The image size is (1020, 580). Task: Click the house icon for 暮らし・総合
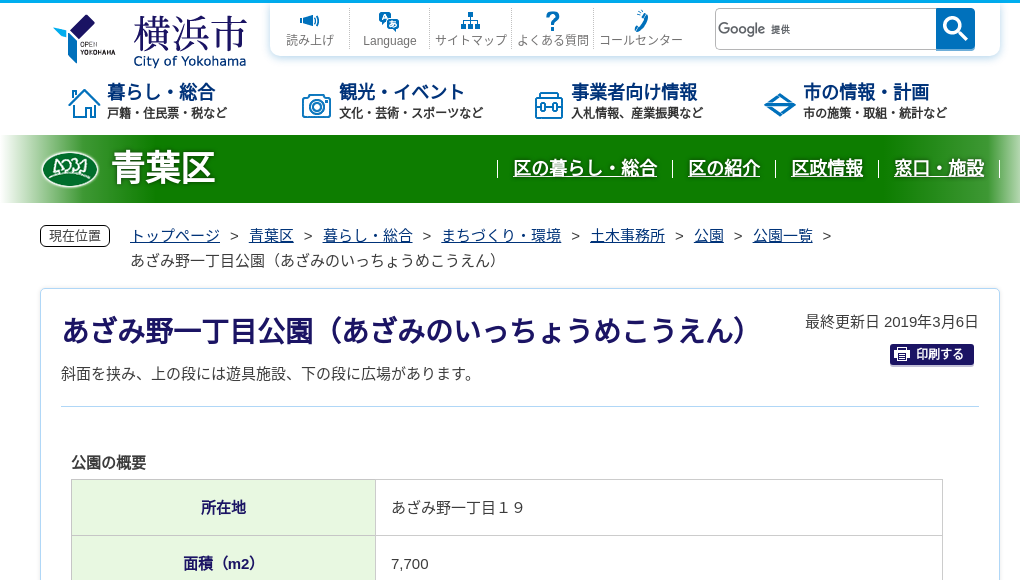click(84, 104)
